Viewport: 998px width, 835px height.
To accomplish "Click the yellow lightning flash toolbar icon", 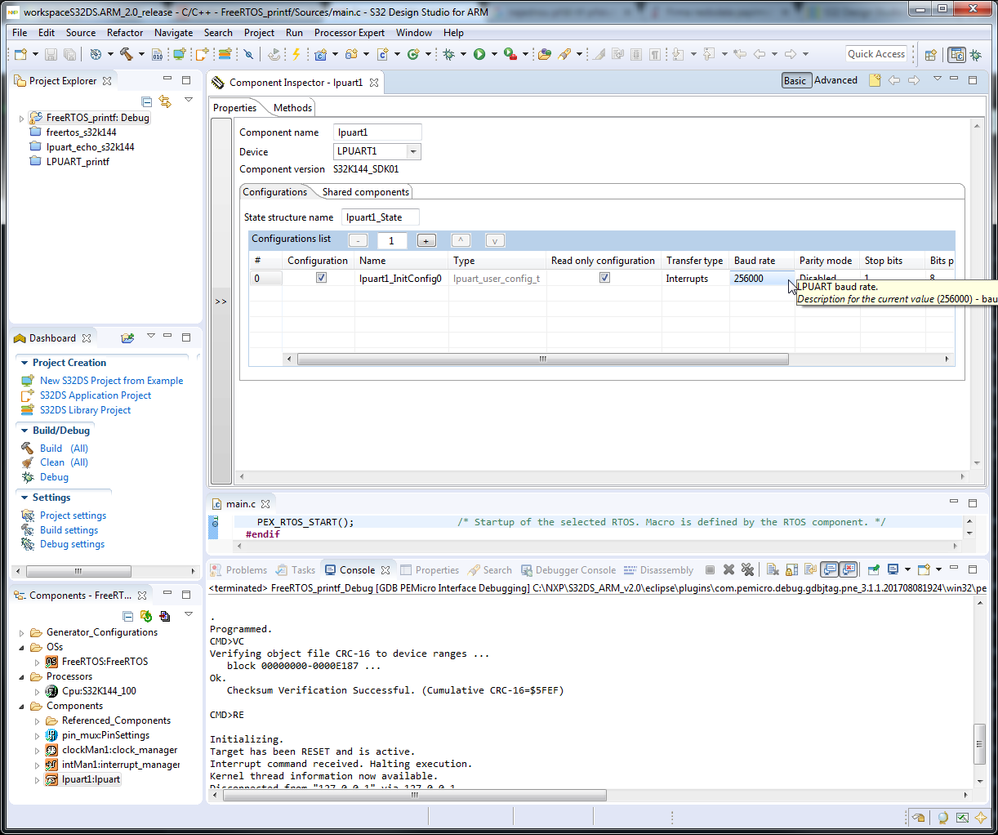I will [296, 55].
